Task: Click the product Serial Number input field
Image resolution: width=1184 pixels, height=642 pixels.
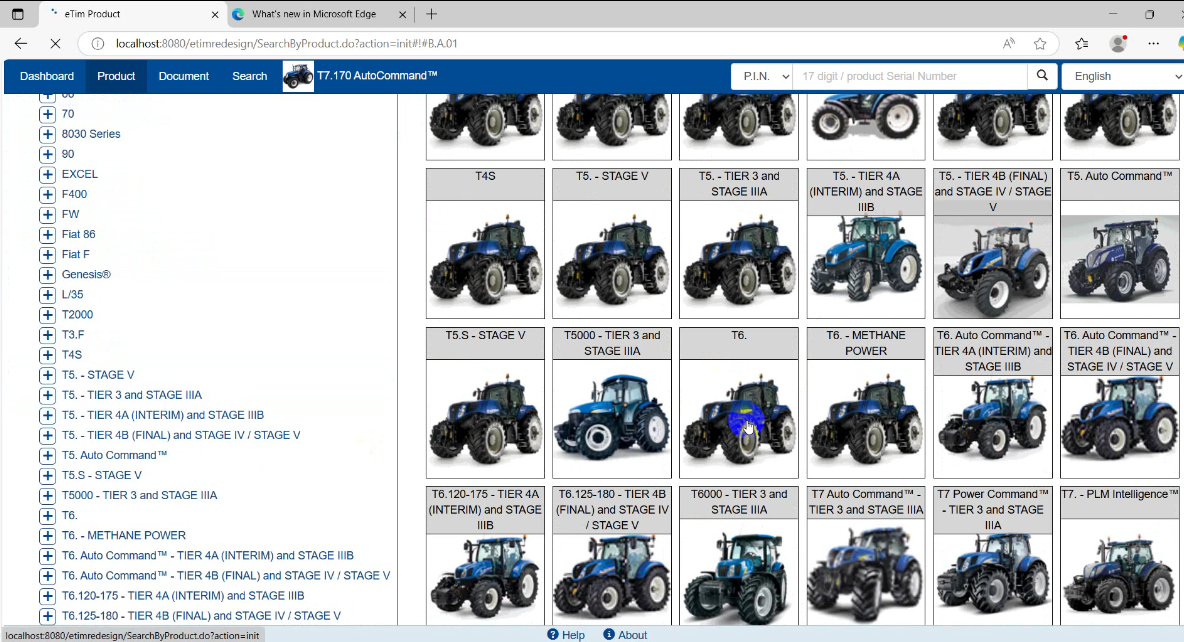Action: (x=910, y=76)
